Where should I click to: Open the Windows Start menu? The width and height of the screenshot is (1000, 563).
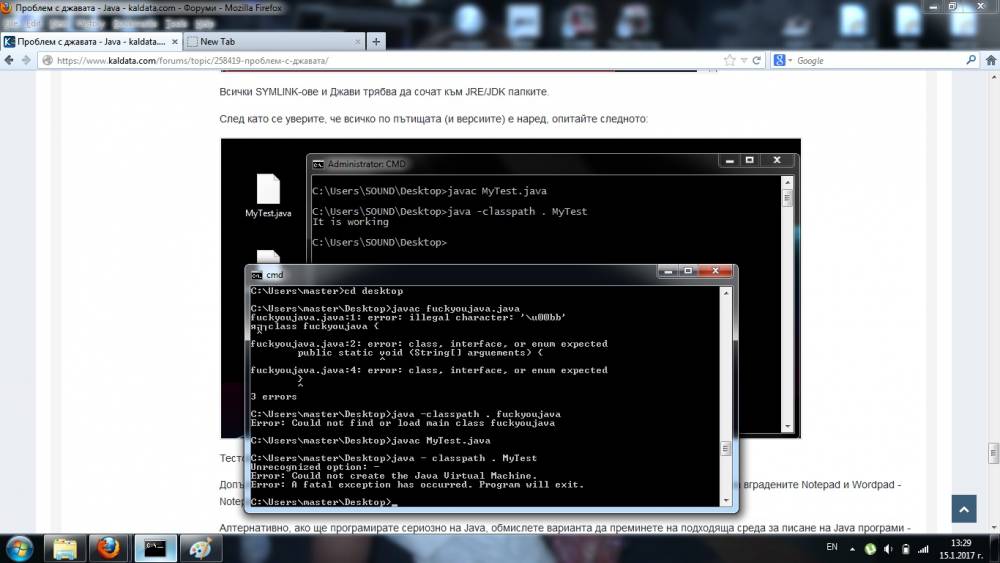click(19, 548)
